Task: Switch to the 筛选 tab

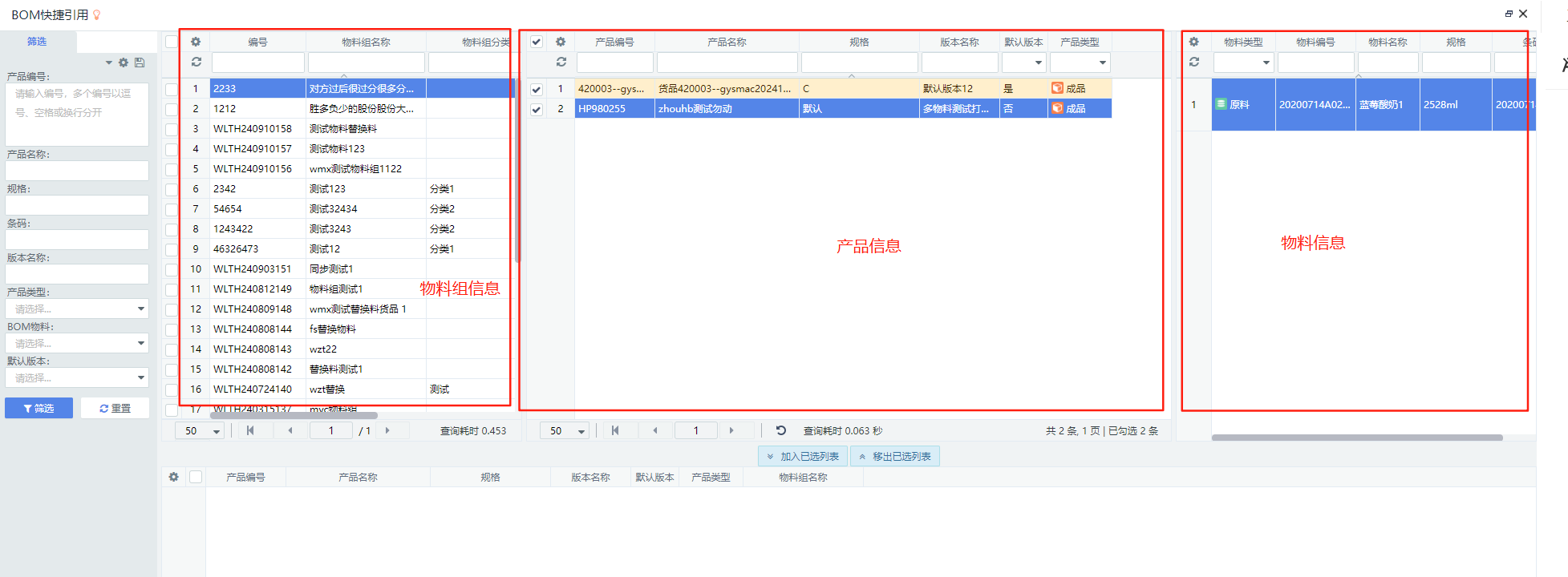Action: pyautogui.click(x=37, y=42)
